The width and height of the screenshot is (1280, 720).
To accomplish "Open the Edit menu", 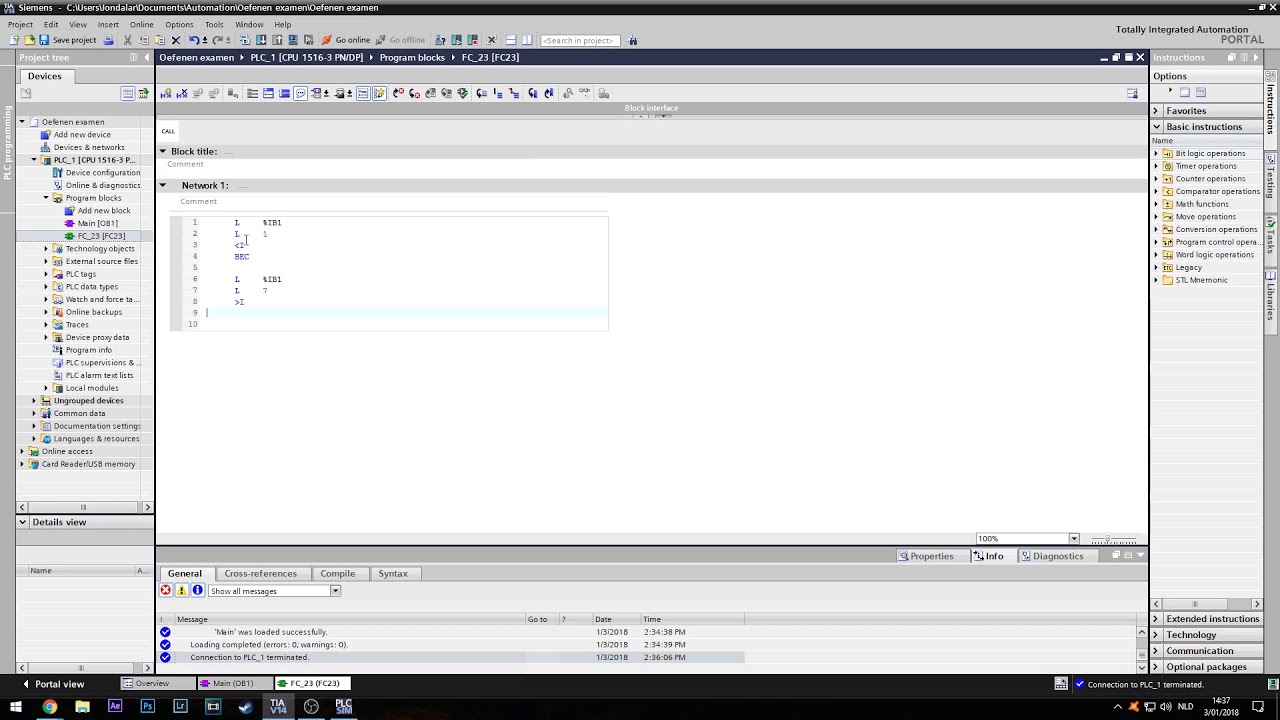I will [x=51, y=24].
